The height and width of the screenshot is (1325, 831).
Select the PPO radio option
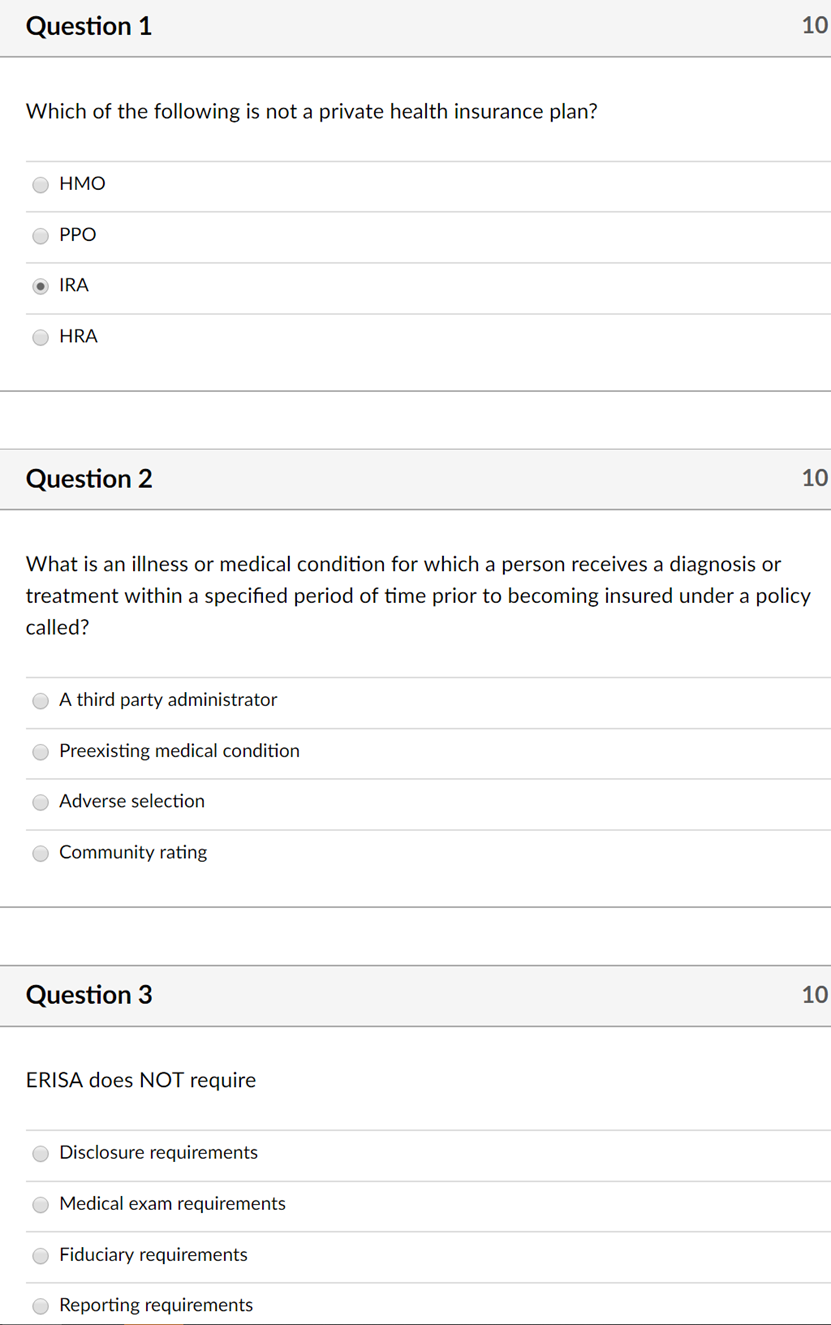pos(40,236)
